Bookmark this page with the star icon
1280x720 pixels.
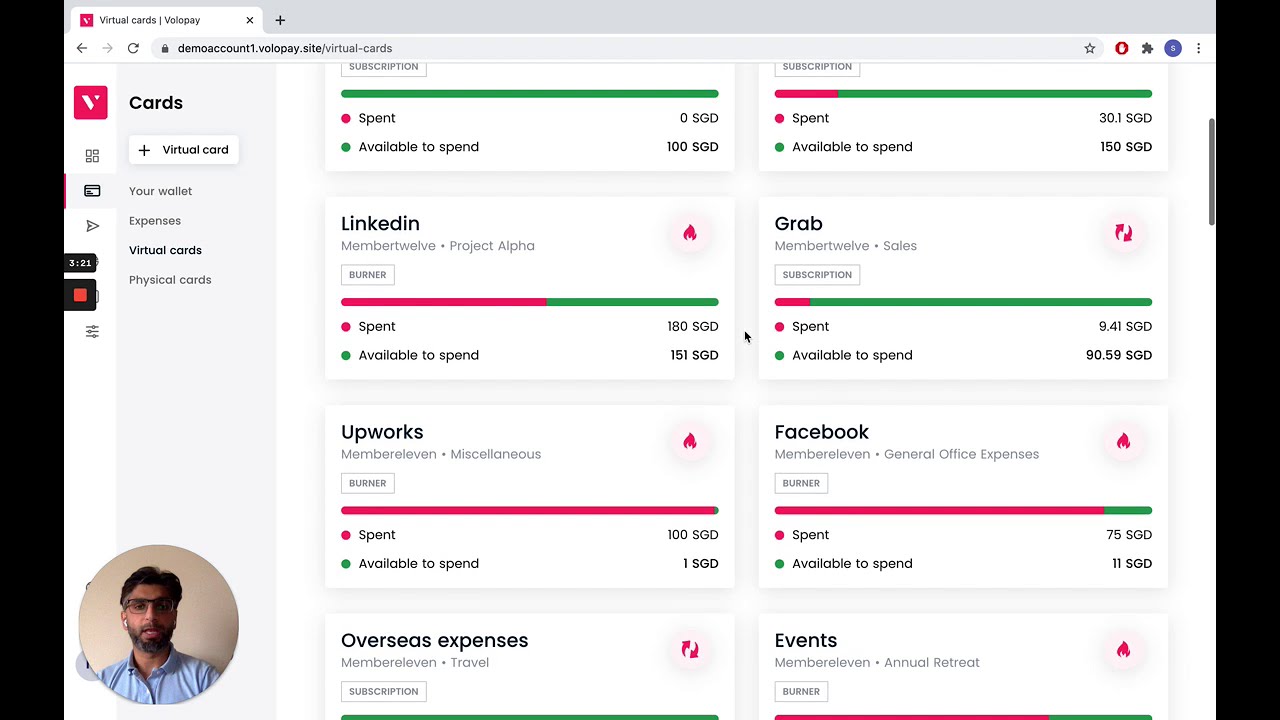click(1090, 48)
